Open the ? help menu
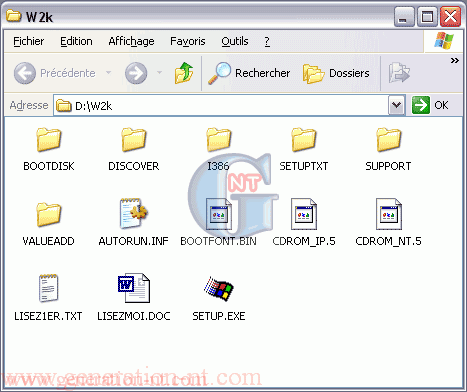 (267, 41)
